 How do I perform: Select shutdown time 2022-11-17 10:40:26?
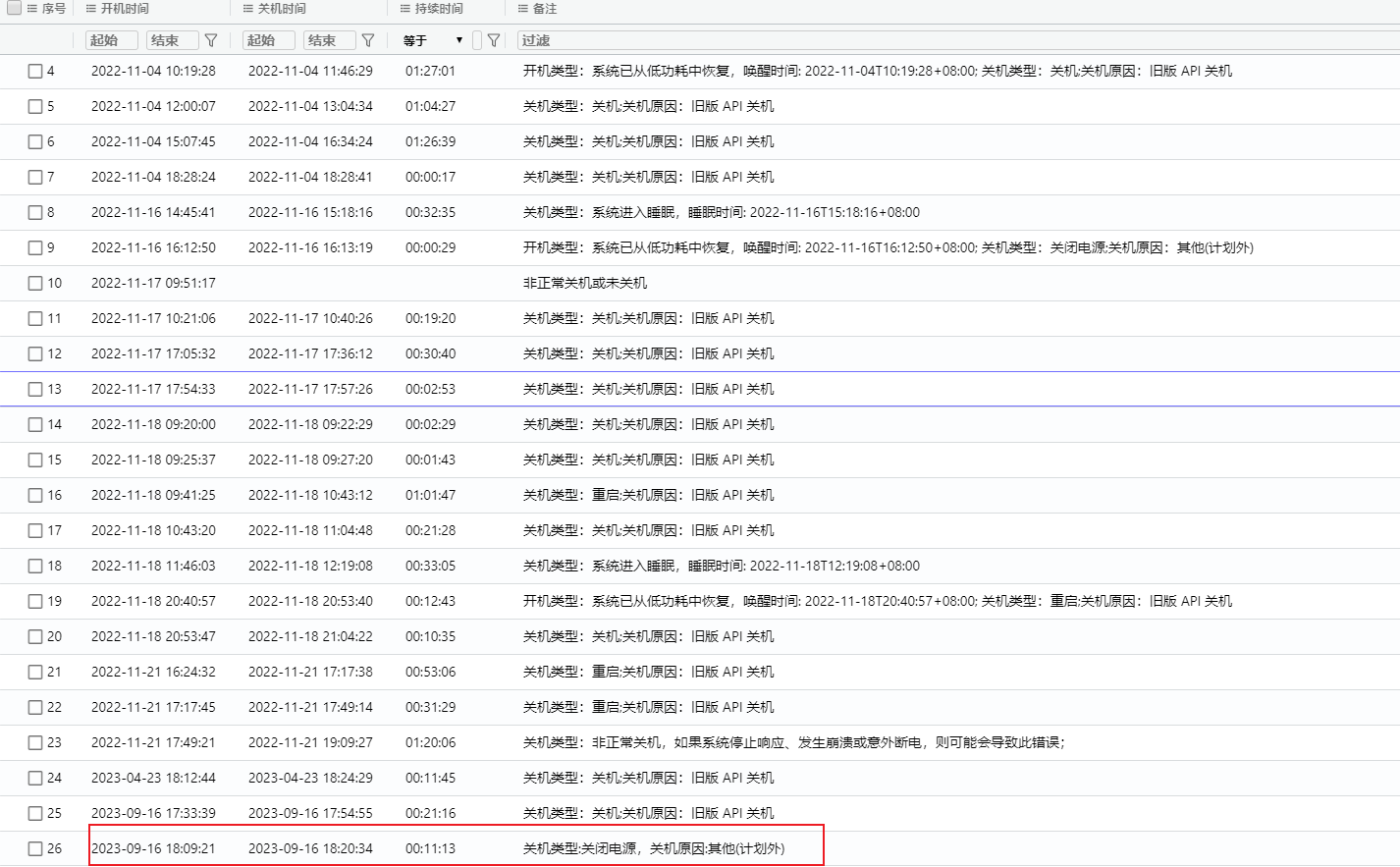[x=310, y=318]
